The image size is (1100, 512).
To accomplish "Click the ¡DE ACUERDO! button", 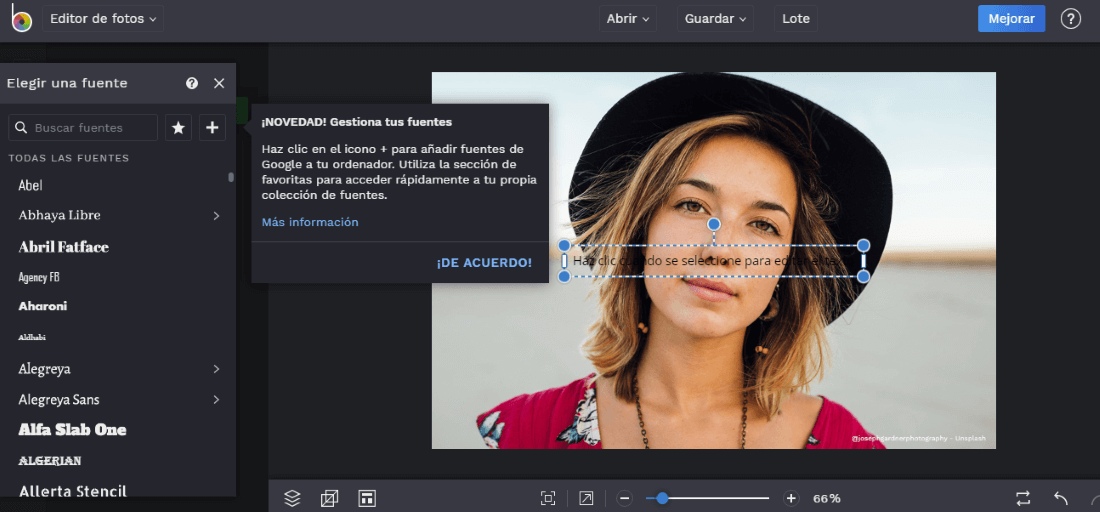I will coord(484,263).
